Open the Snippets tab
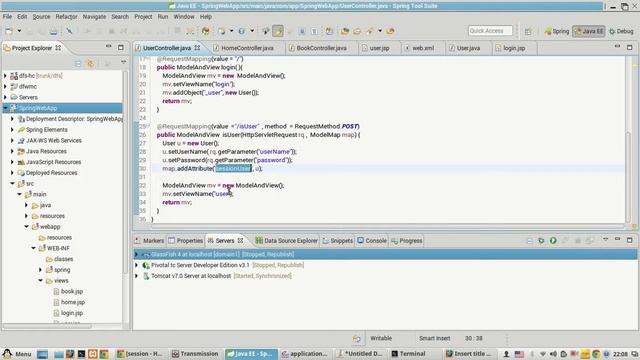The width and height of the screenshot is (640, 360). pyautogui.click(x=338, y=241)
